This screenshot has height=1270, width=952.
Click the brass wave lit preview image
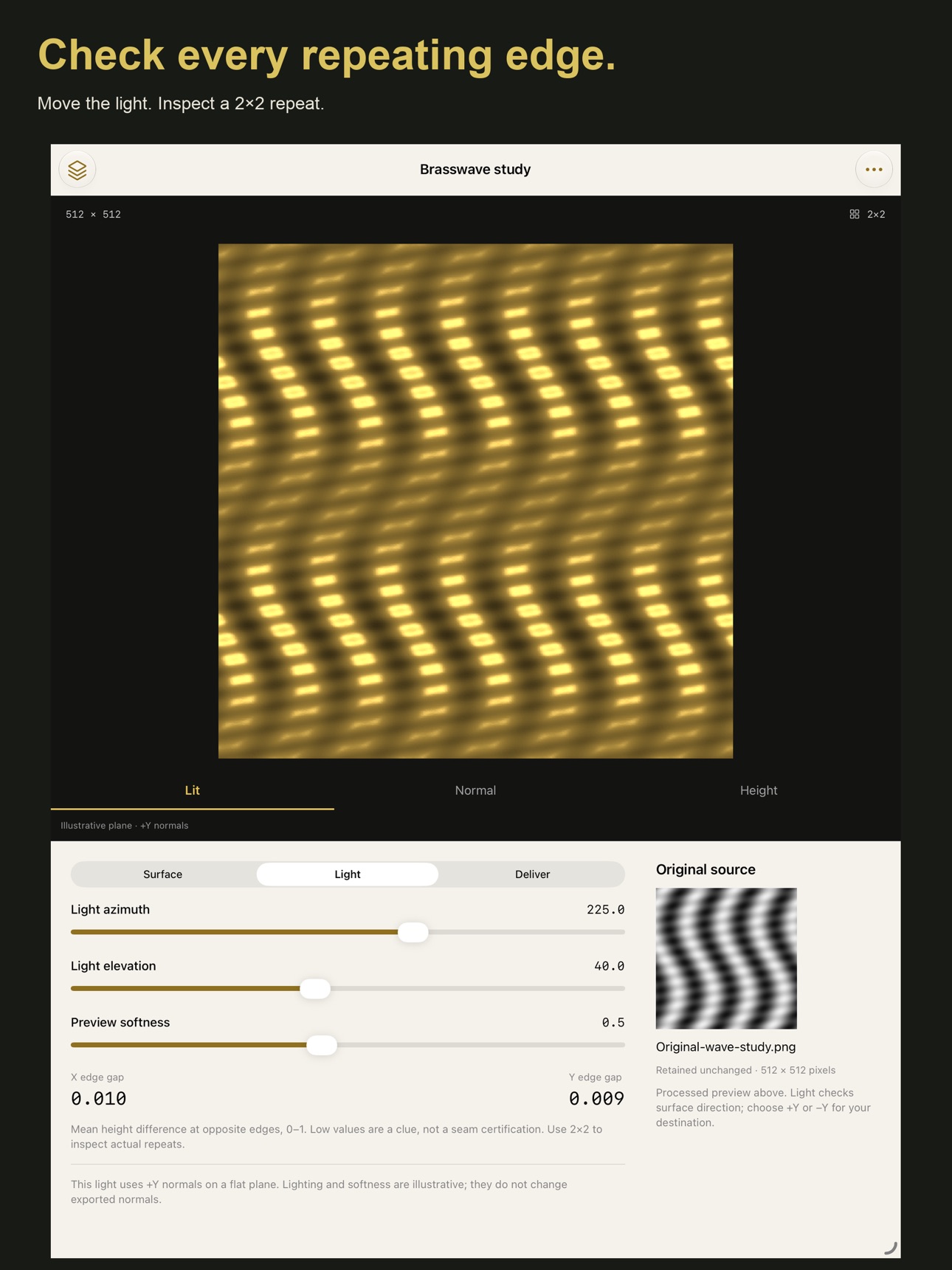tap(475, 501)
